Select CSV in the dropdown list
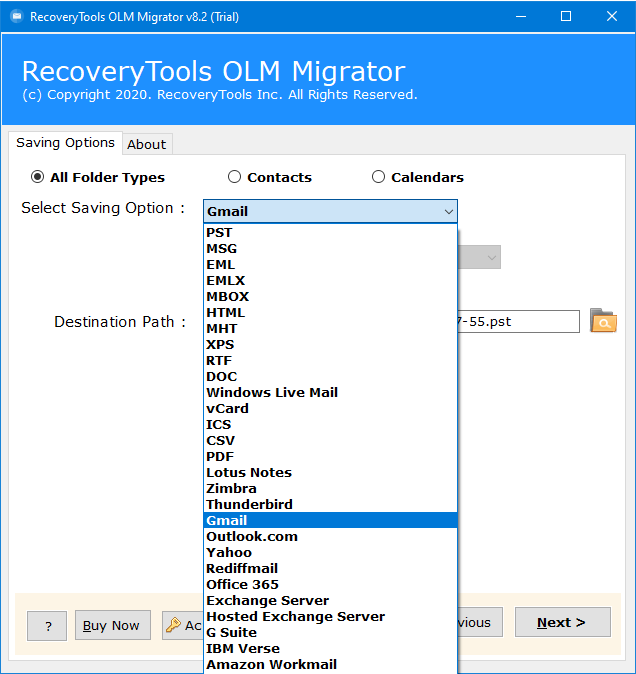The image size is (636, 674). (330, 441)
